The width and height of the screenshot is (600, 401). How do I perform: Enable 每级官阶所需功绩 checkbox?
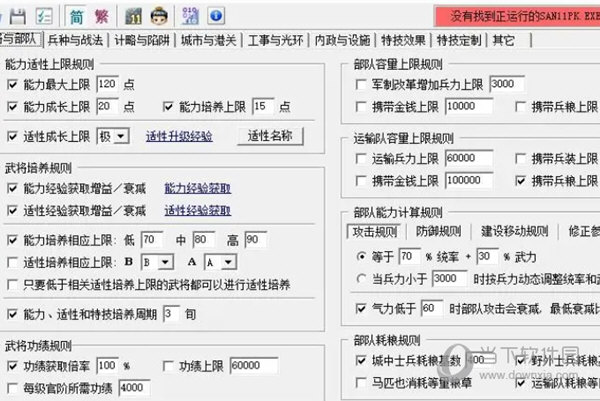pyautogui.click(x=13, y=388)
